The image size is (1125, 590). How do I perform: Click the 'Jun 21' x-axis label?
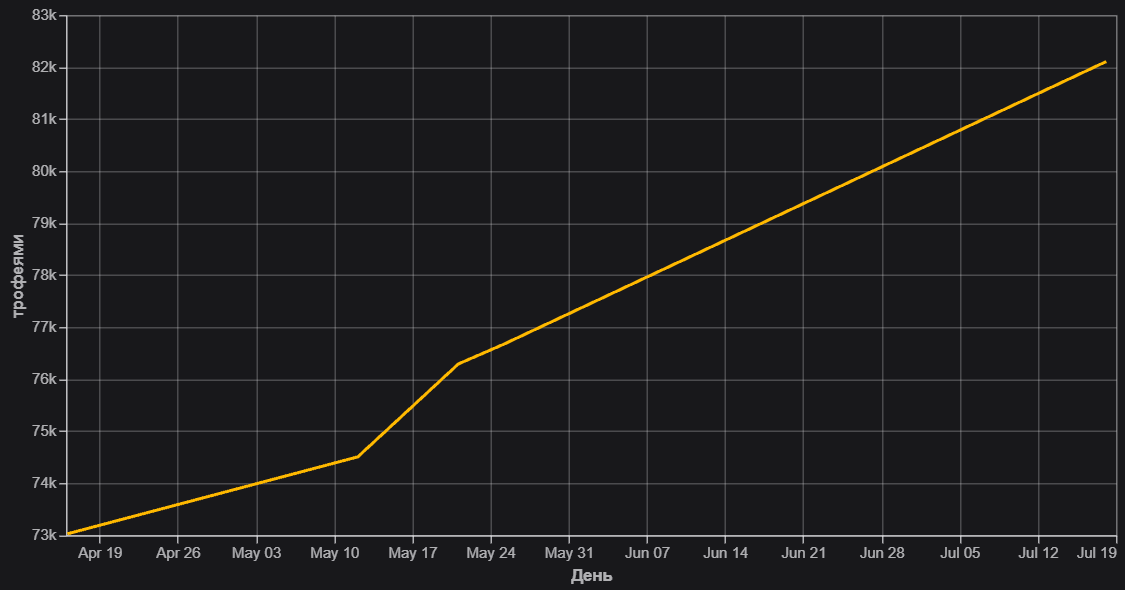click(804, 553)
